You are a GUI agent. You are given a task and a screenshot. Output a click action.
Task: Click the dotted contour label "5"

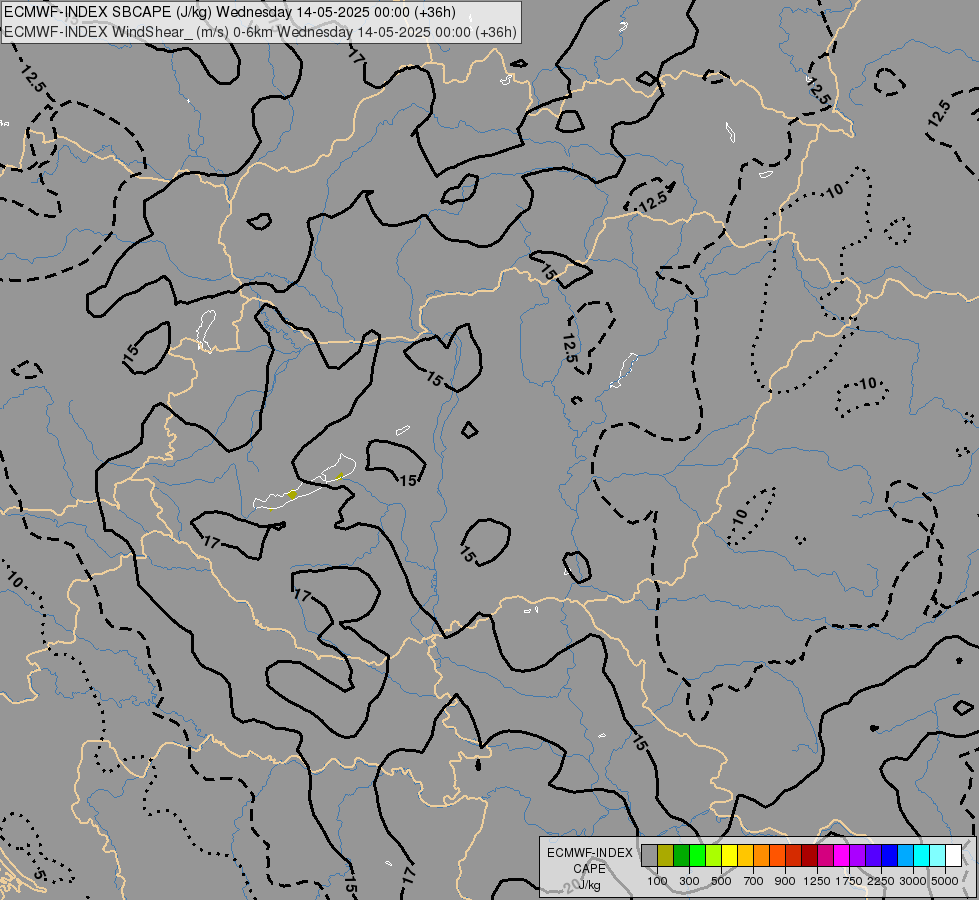click(x=39, y=874)
